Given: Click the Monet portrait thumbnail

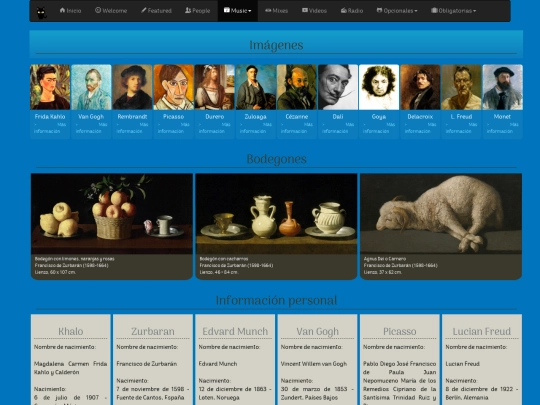Looking at the screenshot, I should pyautogui.click(x=502, y=87).
